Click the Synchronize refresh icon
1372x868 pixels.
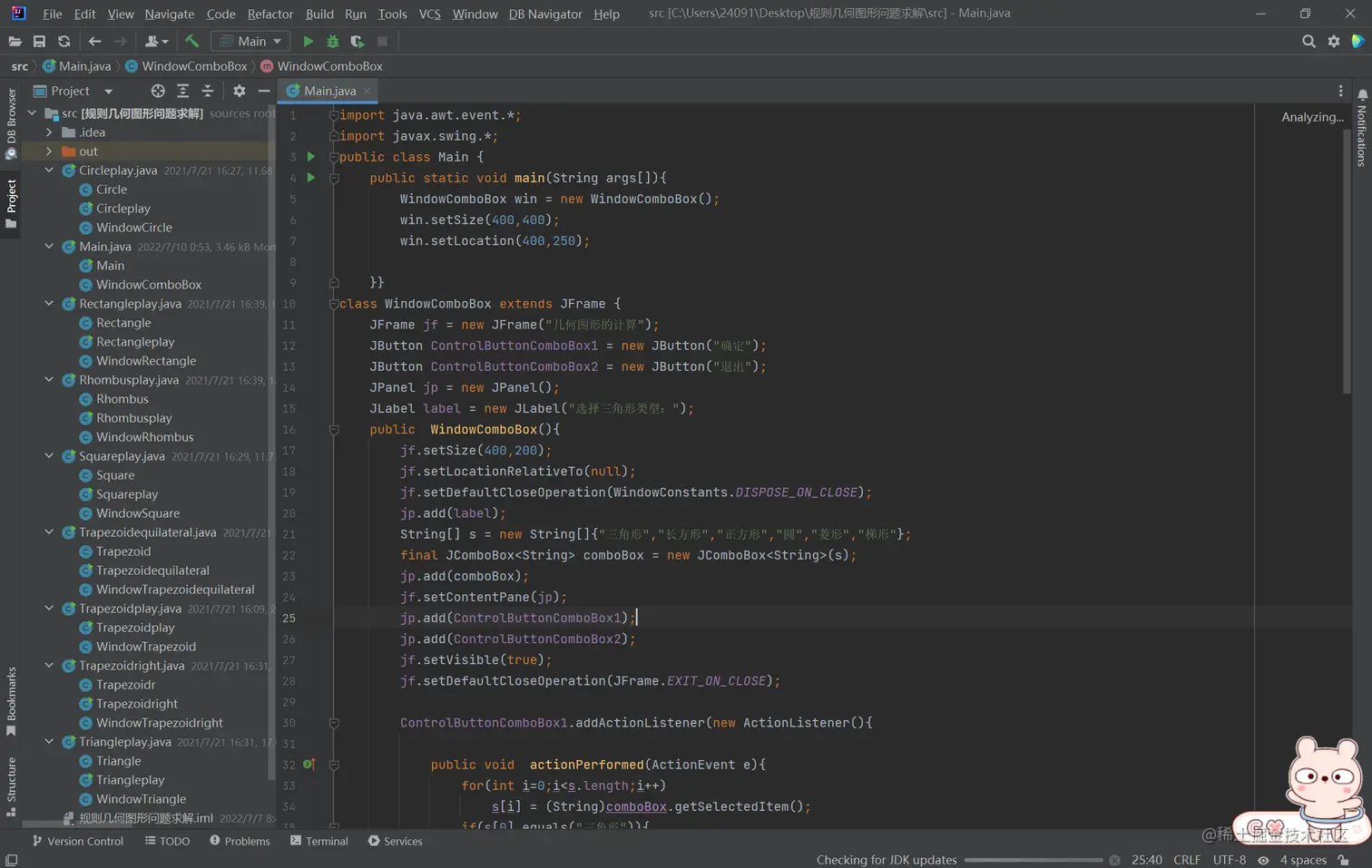pos(64,41)
